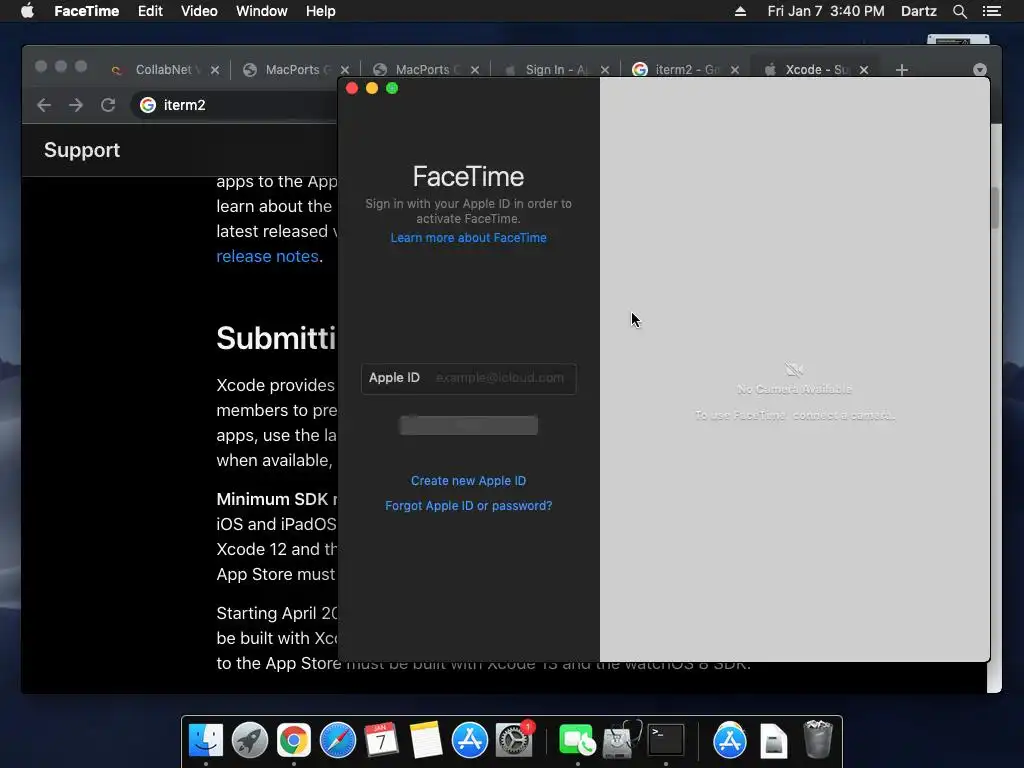The height and width of the screenshot is (768, 1024).
Task: Open System Preferences gear with badge
Action: [x=514, y=741]
